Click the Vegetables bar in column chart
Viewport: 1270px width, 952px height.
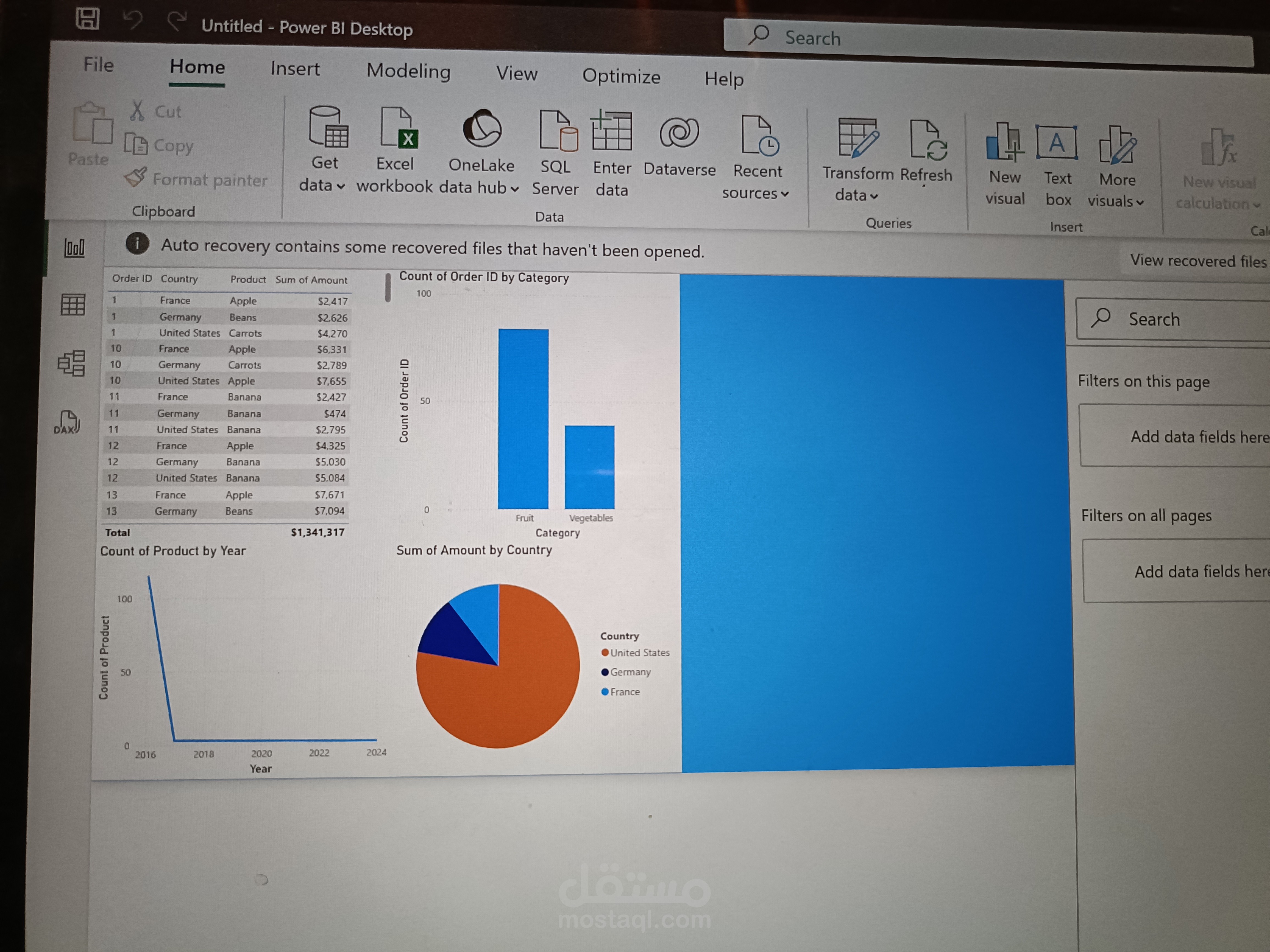click(590, 467)
